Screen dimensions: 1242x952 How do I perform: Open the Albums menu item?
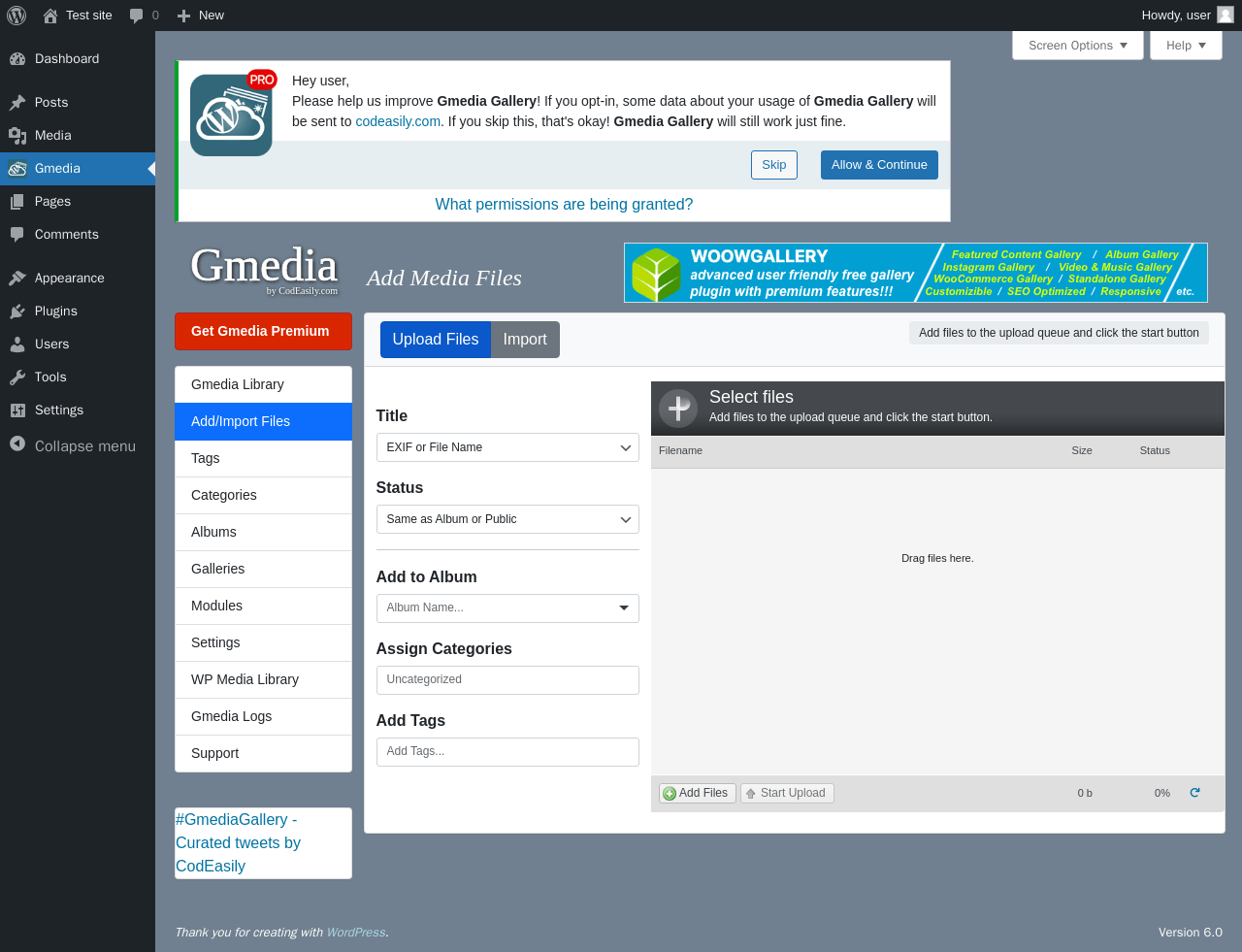(x=263, y=532)
